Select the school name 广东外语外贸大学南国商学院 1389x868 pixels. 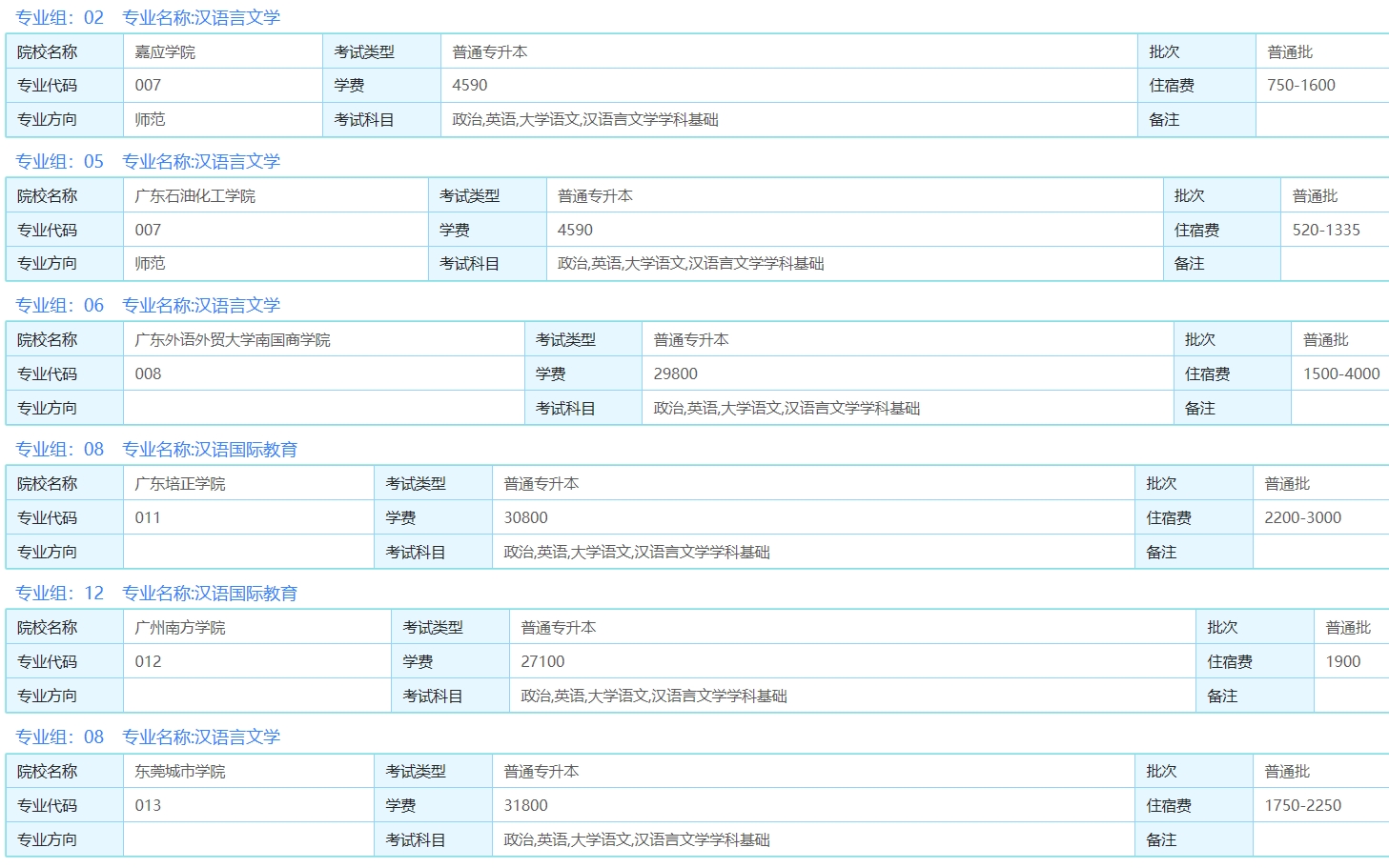[233, 340]
